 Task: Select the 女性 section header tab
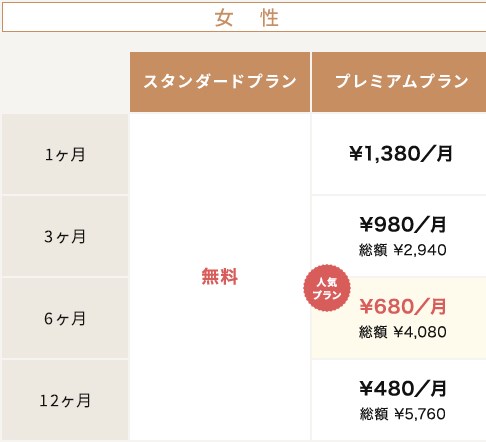tap(244, 17)
